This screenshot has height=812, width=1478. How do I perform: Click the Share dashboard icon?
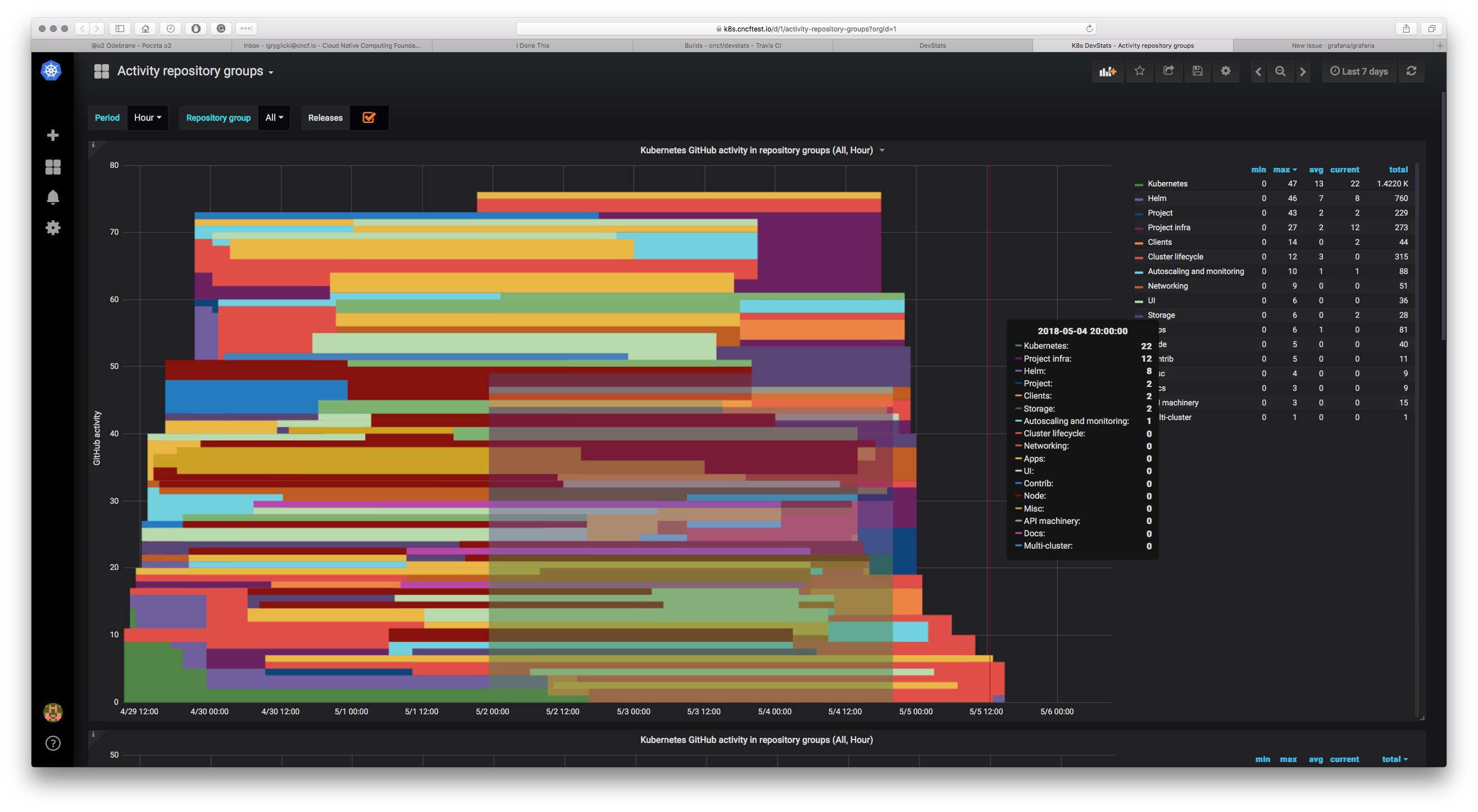pos(1168,71)
